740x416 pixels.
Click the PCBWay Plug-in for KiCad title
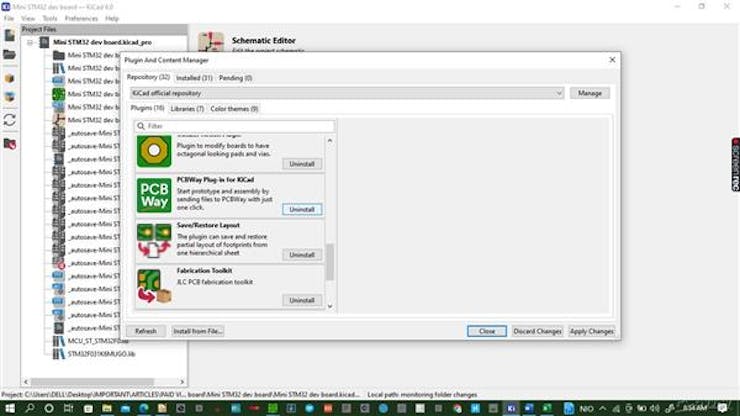click(x=215, y=180)
